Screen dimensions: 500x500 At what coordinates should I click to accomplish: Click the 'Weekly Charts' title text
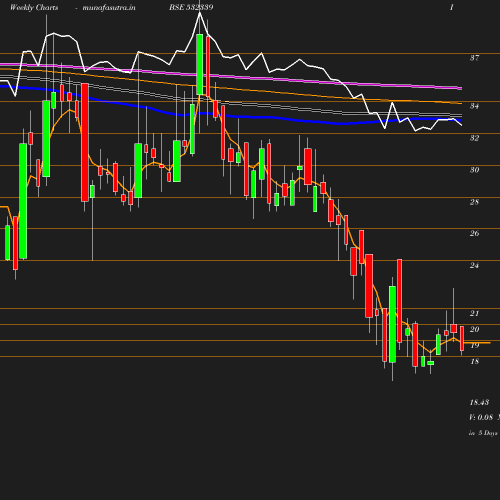click(34, 7)
